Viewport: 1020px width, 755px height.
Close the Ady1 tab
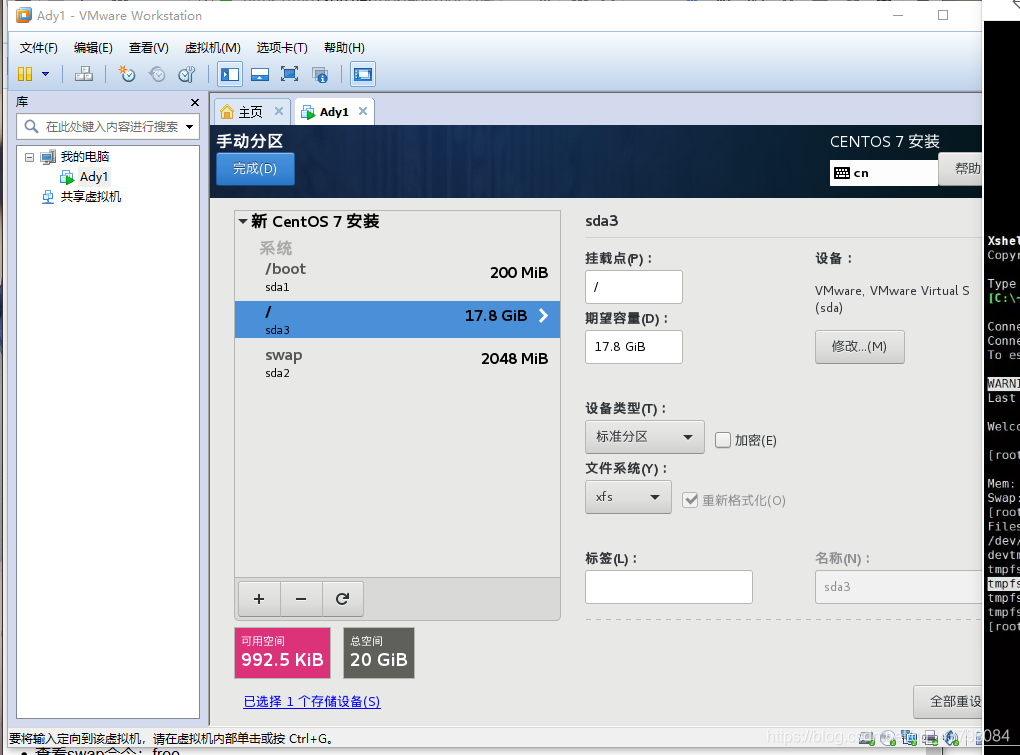click(x=363, y=111)
